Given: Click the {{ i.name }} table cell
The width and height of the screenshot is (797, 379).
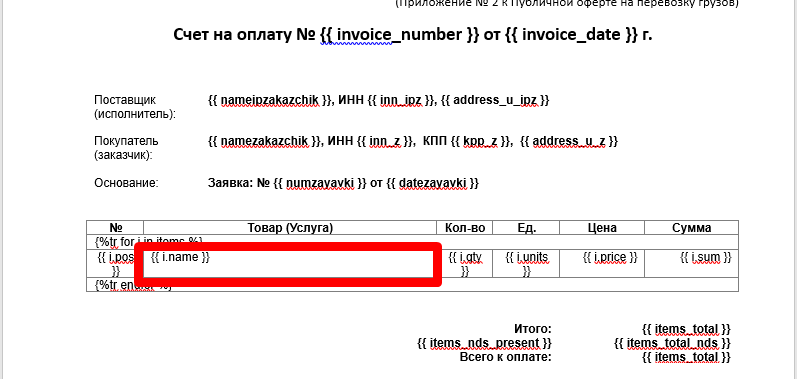Looking at the screenshot, I should [290, 263].
